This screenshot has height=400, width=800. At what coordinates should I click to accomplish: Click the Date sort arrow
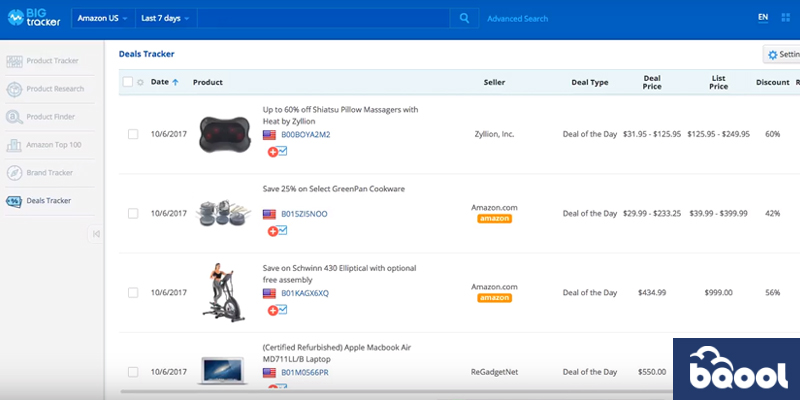(176, 82)
